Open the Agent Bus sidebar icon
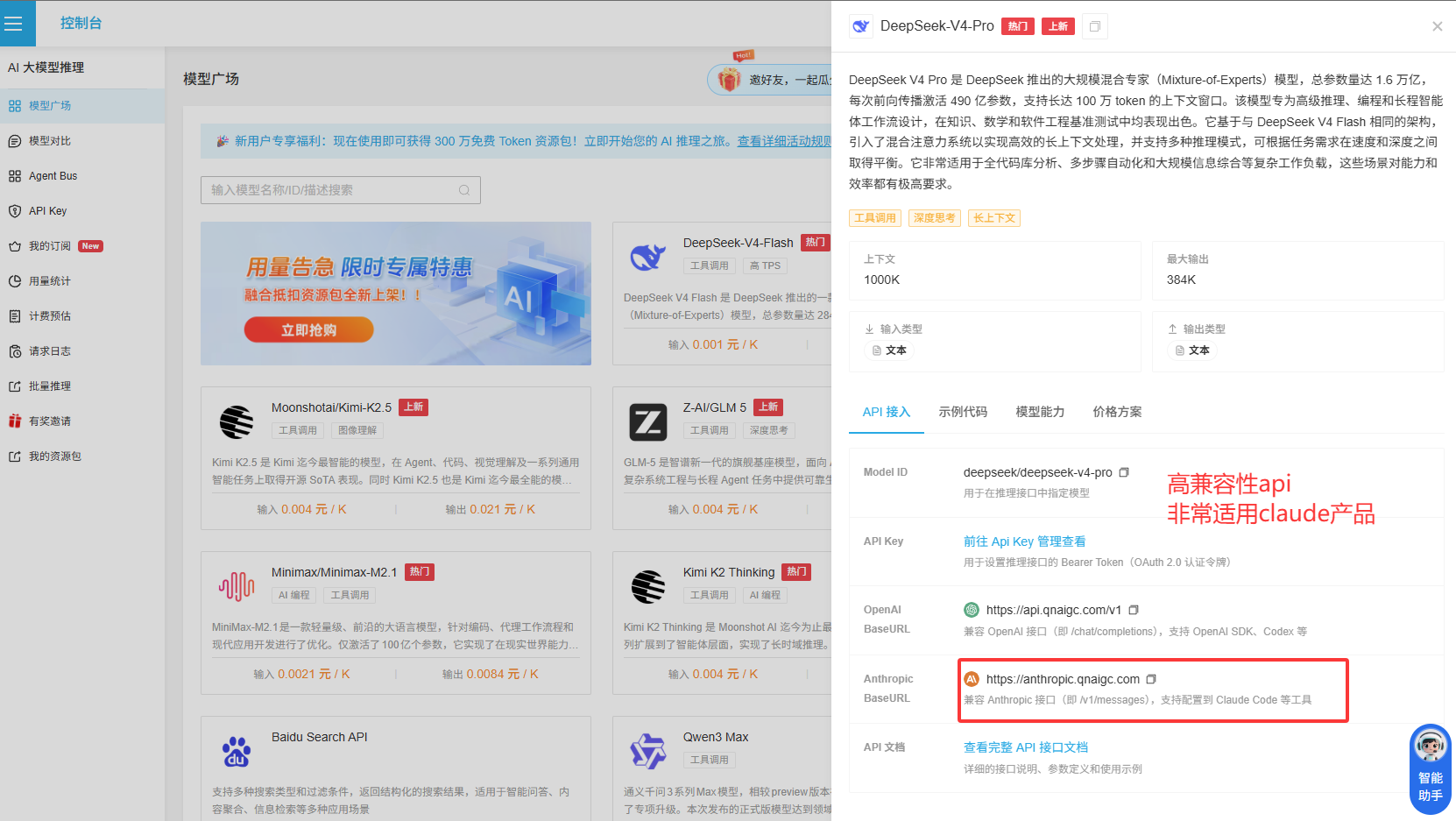Screen dimensions: 1456x821 [15, 176]
